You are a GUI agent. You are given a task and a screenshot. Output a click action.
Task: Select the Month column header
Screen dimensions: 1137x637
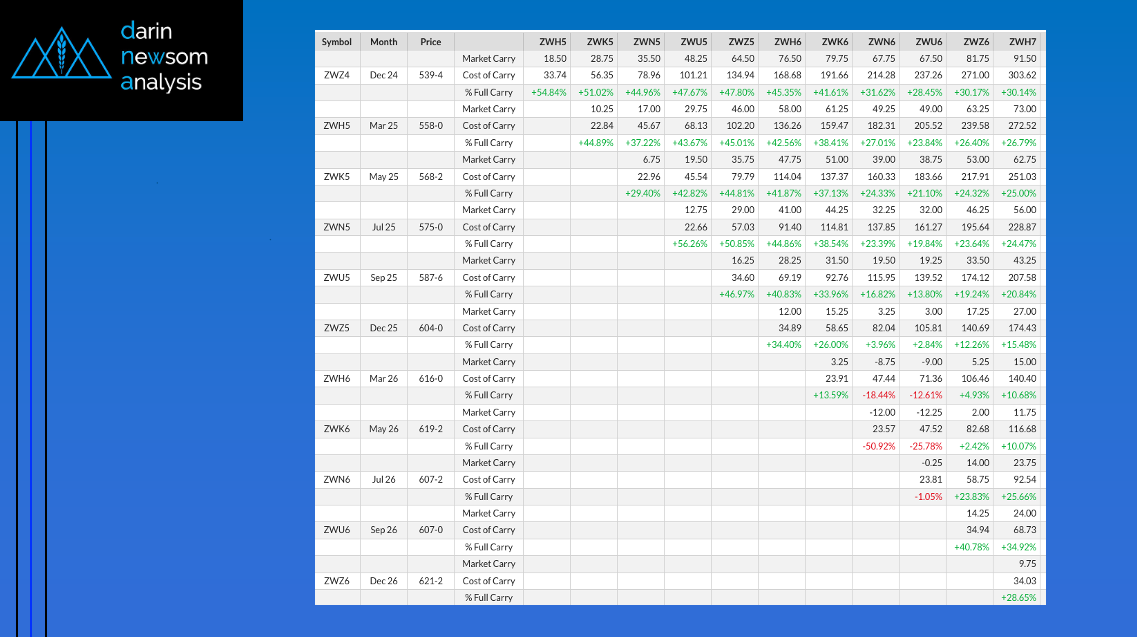383,42
